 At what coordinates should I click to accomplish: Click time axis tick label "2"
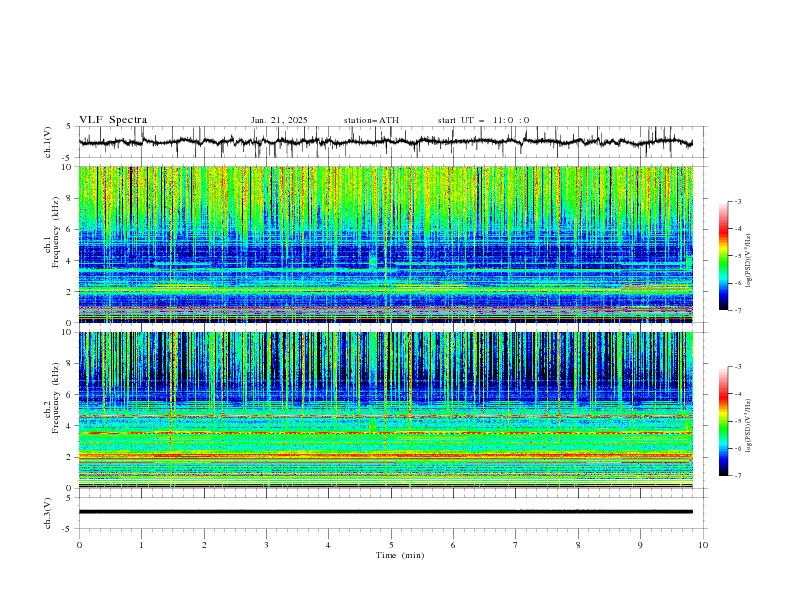pos(204,545)
